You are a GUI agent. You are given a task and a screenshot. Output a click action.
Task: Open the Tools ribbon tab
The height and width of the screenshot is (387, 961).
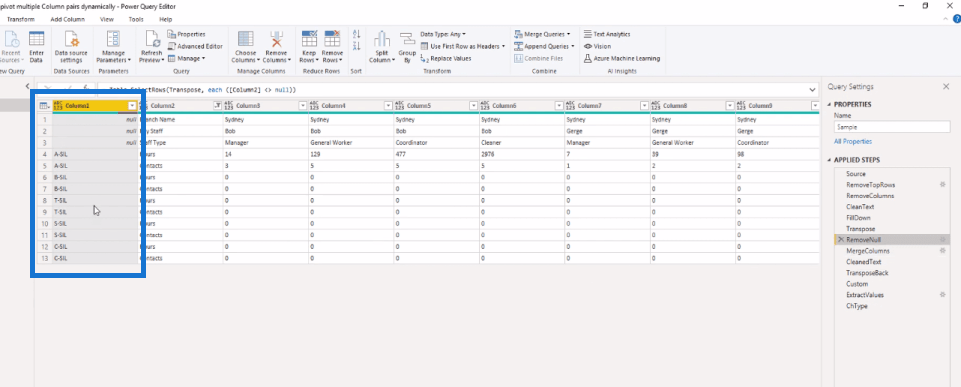coord(136,19)
